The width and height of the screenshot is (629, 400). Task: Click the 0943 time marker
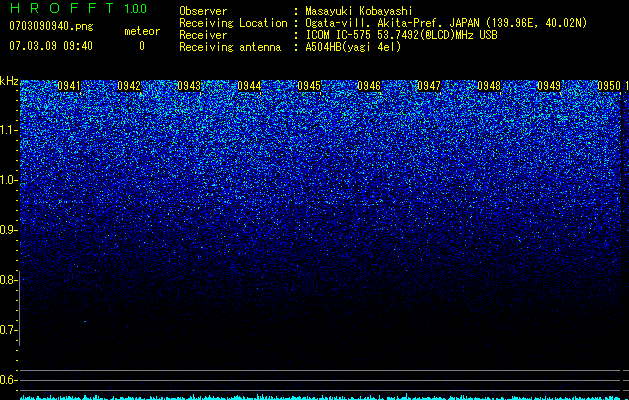pos(189,86)
